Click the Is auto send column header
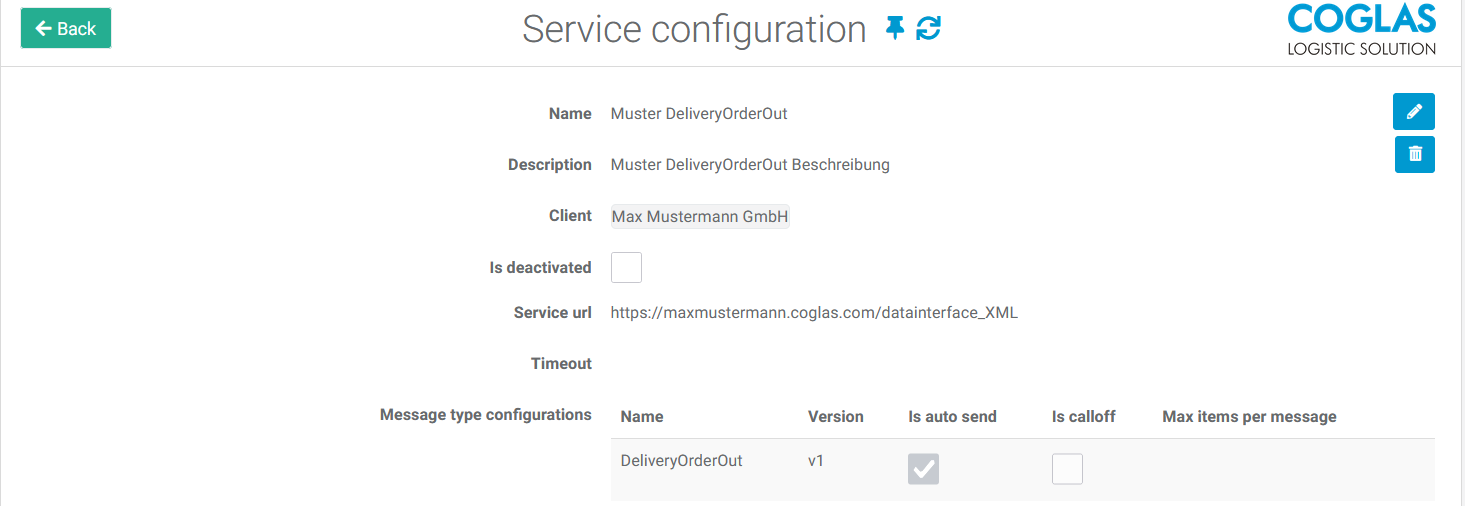 tap(952, 416)
